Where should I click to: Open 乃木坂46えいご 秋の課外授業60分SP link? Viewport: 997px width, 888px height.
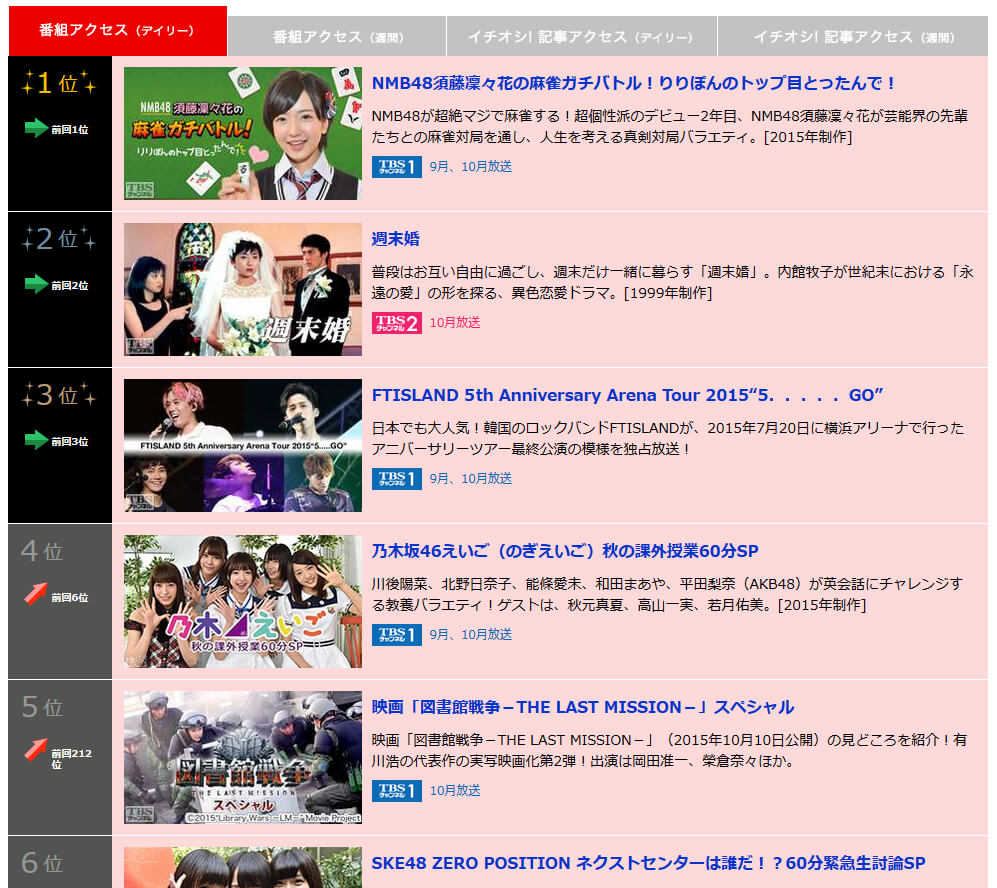coord(565,551)
